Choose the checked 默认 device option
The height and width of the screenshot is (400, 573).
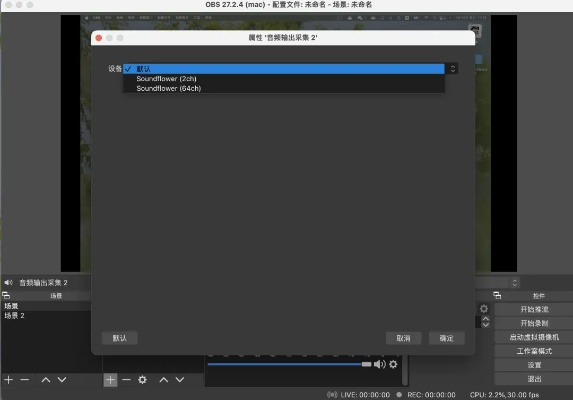(x=284, y=69)
